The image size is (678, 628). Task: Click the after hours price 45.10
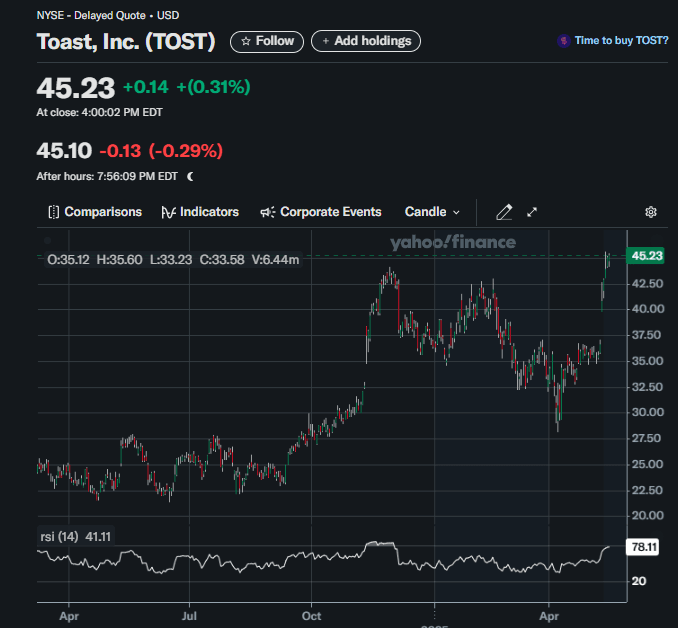point(64,151)
